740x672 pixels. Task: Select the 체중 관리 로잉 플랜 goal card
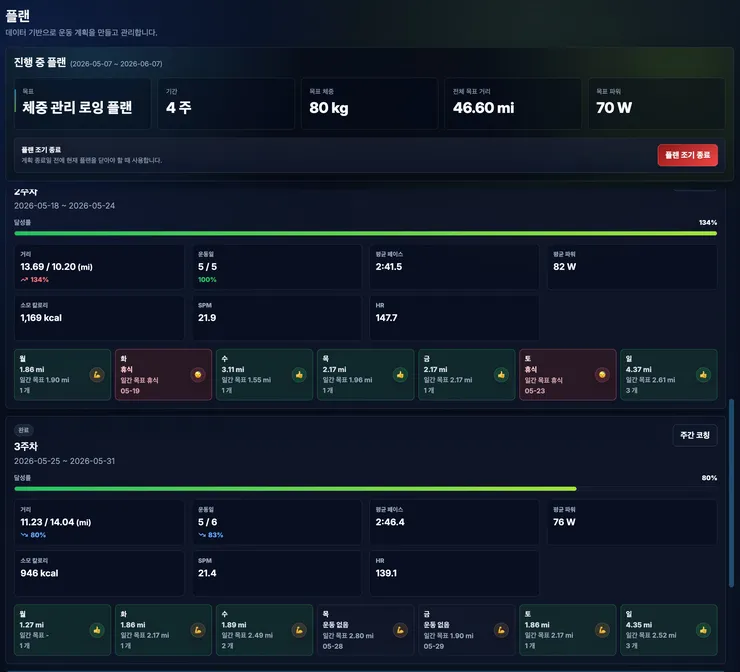click(x=82, y=103)
